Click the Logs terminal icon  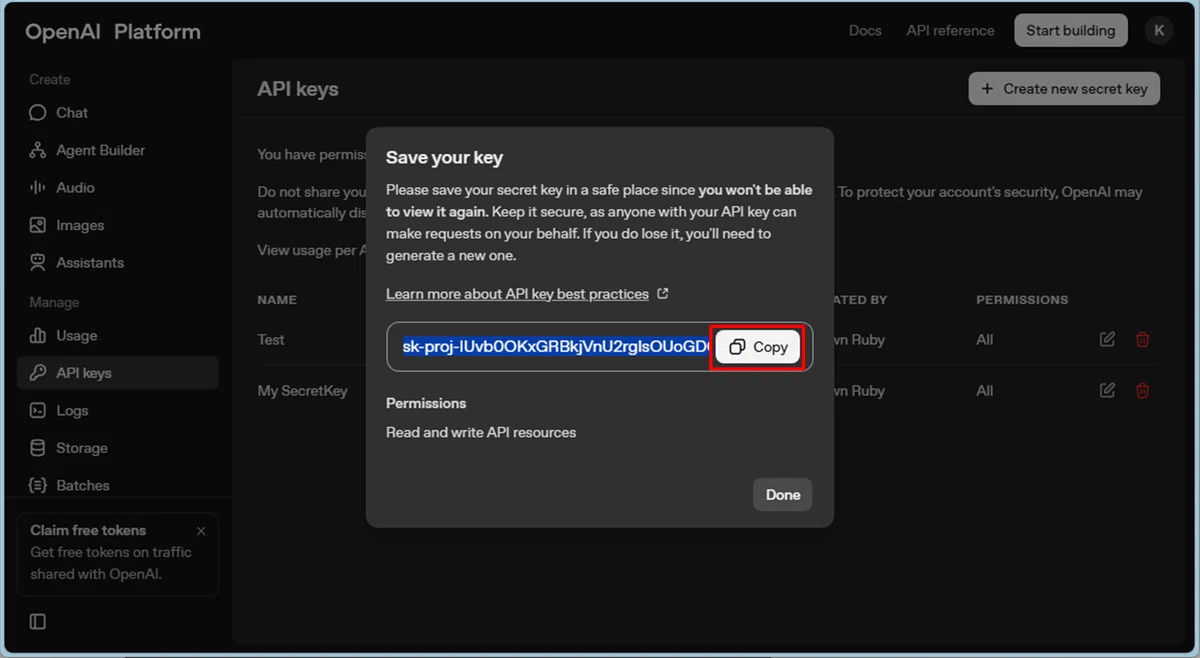pyautogui.click(x=38, y=411)
